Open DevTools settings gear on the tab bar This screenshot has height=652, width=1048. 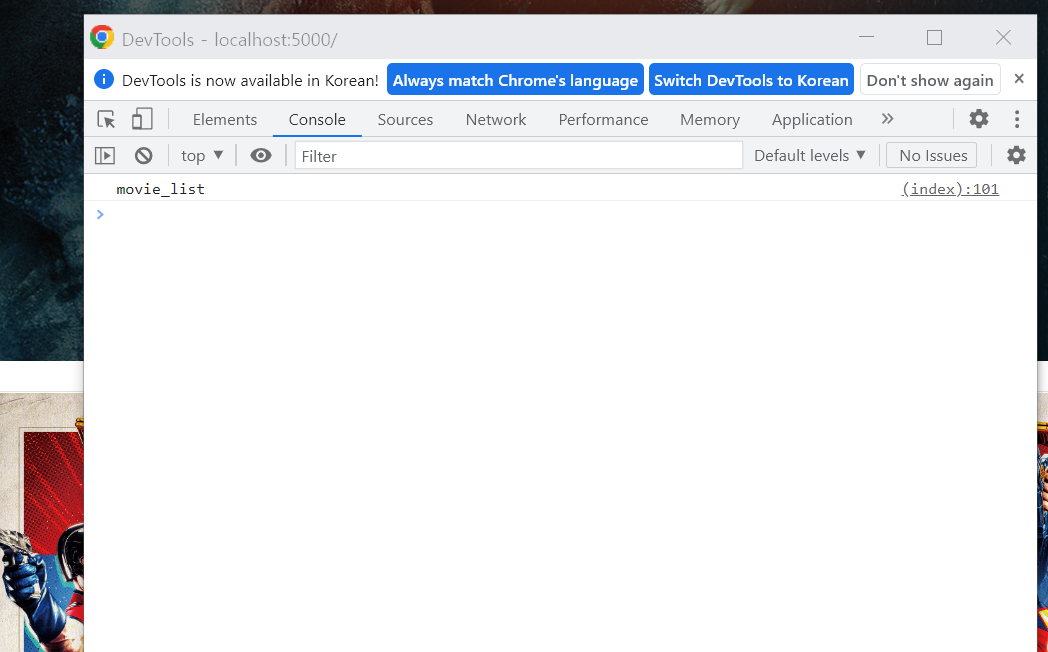point(978,119)
